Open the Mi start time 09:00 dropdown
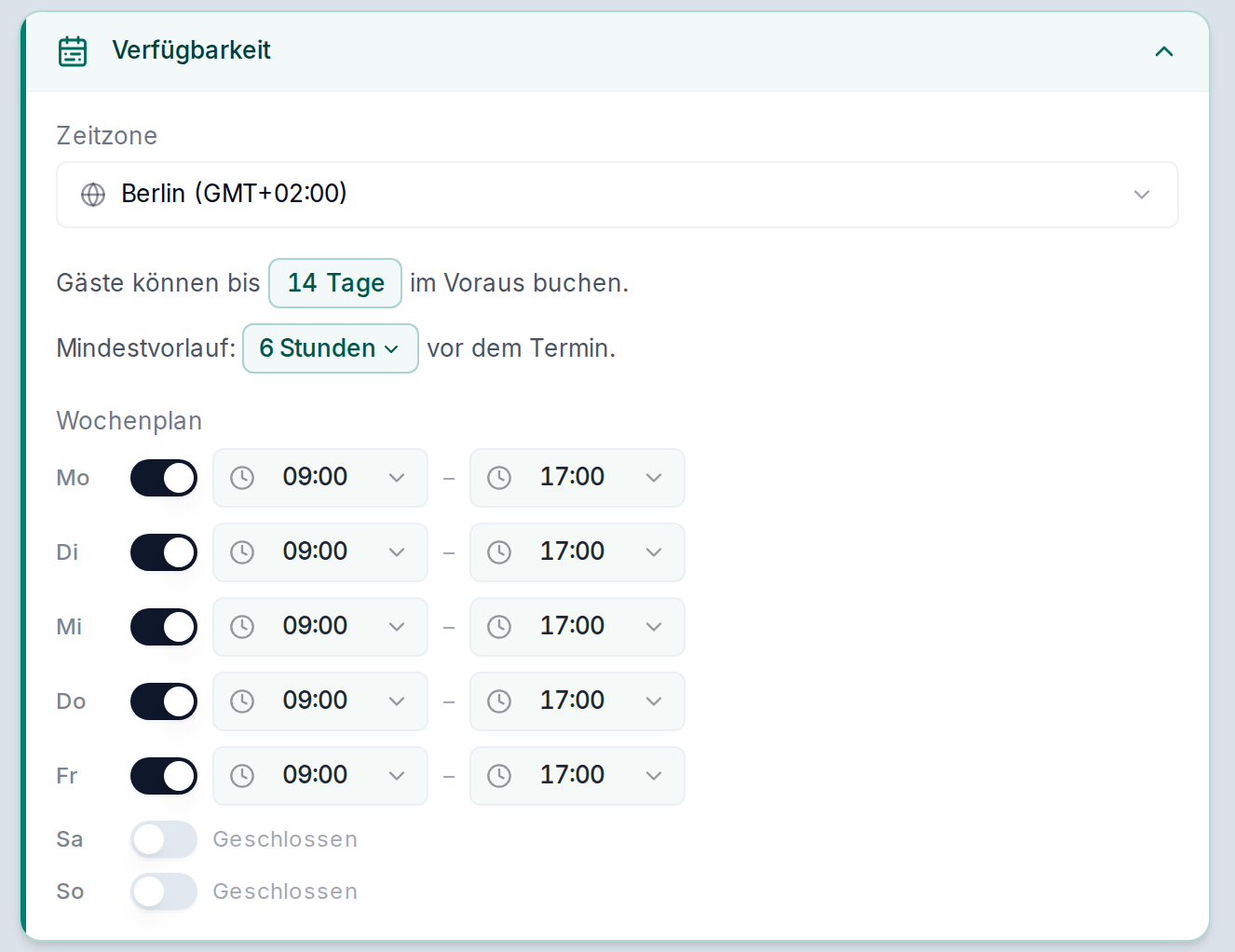Screen dimensions: 1235x952 (320, 627)
